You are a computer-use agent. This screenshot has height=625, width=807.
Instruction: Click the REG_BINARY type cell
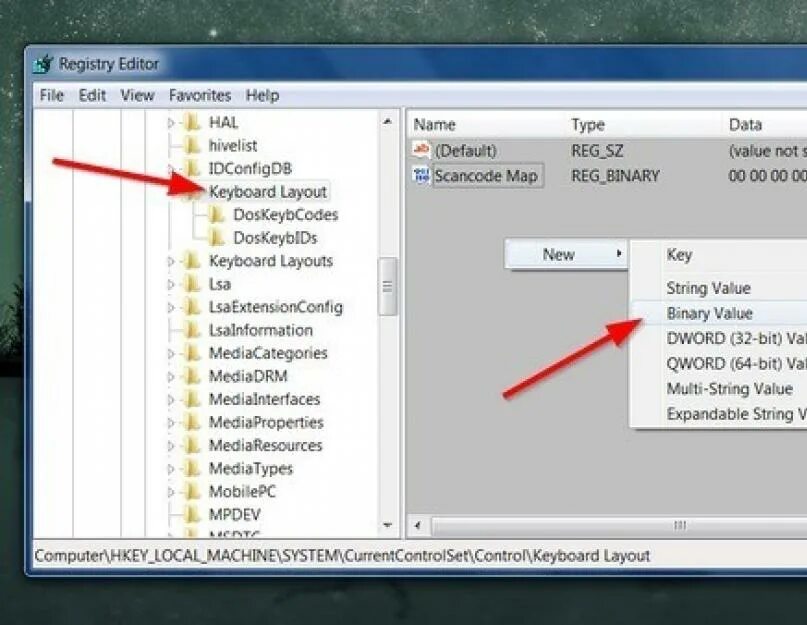[615, 176]
